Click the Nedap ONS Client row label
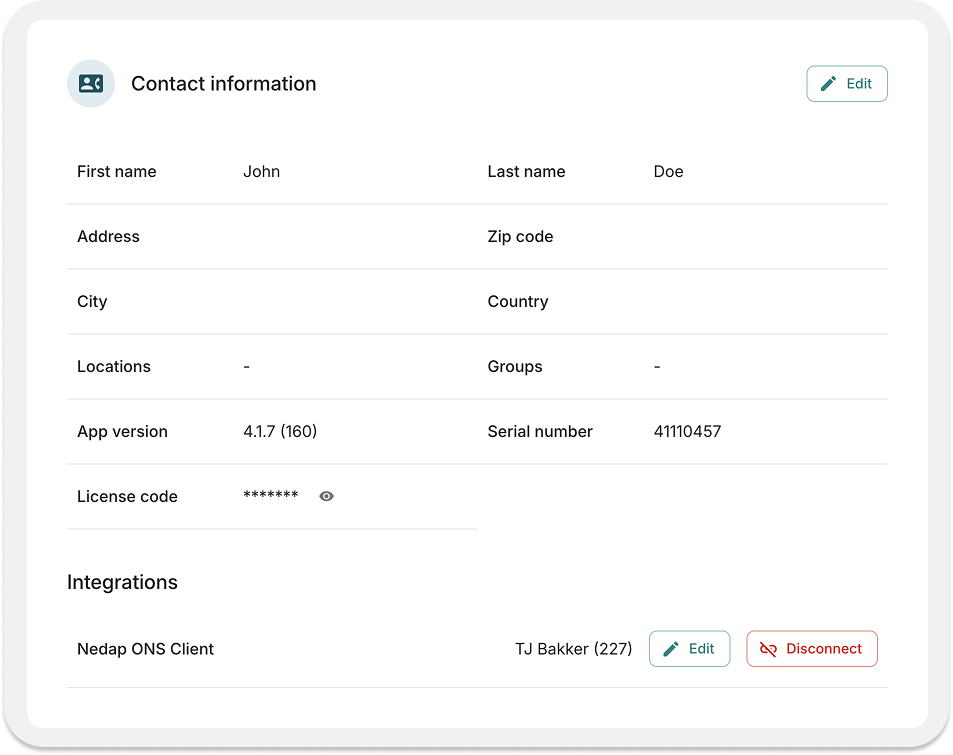The image size is (953, 755). [x=145, y=649]
